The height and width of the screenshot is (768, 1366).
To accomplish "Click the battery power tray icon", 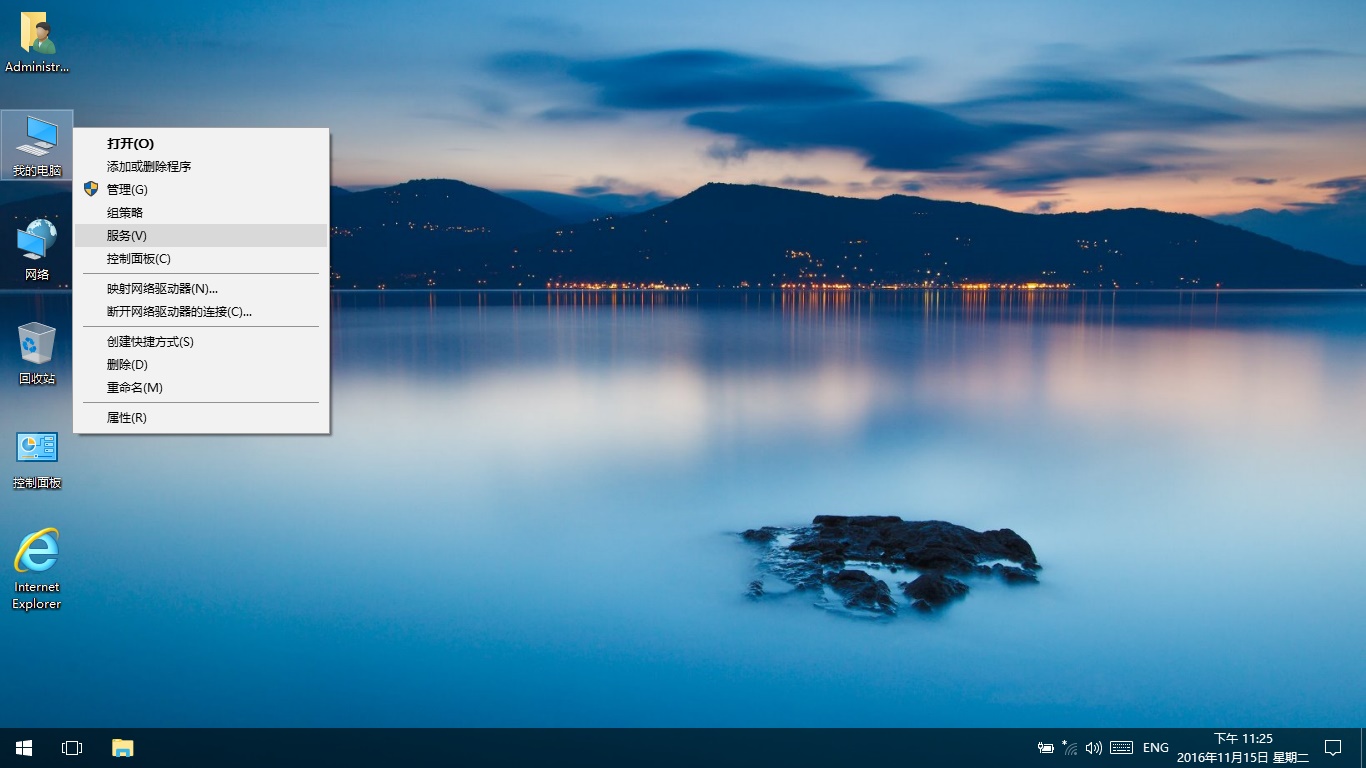I will coord(1046,748).
